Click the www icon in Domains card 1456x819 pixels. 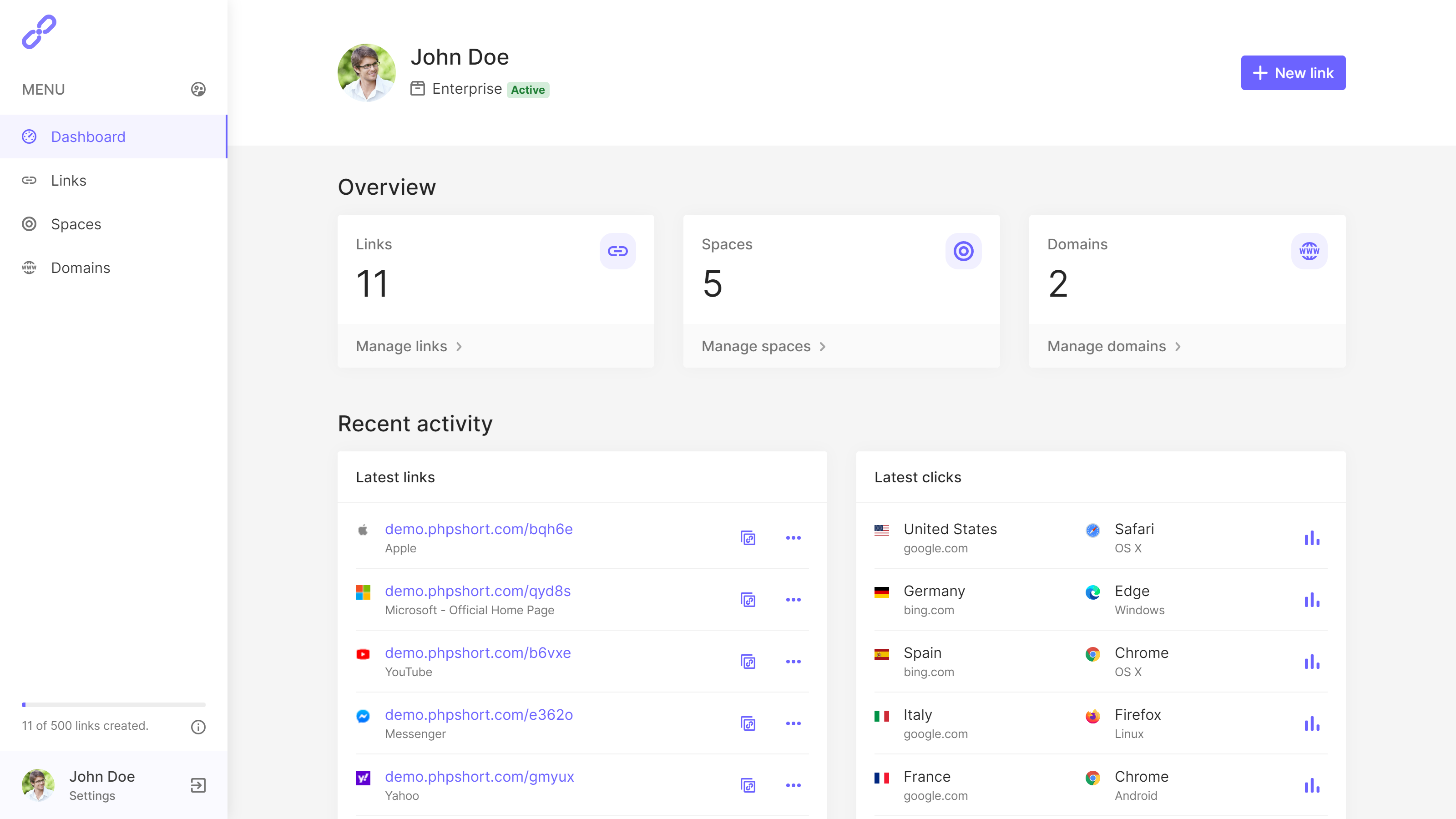click(1309, 251)
